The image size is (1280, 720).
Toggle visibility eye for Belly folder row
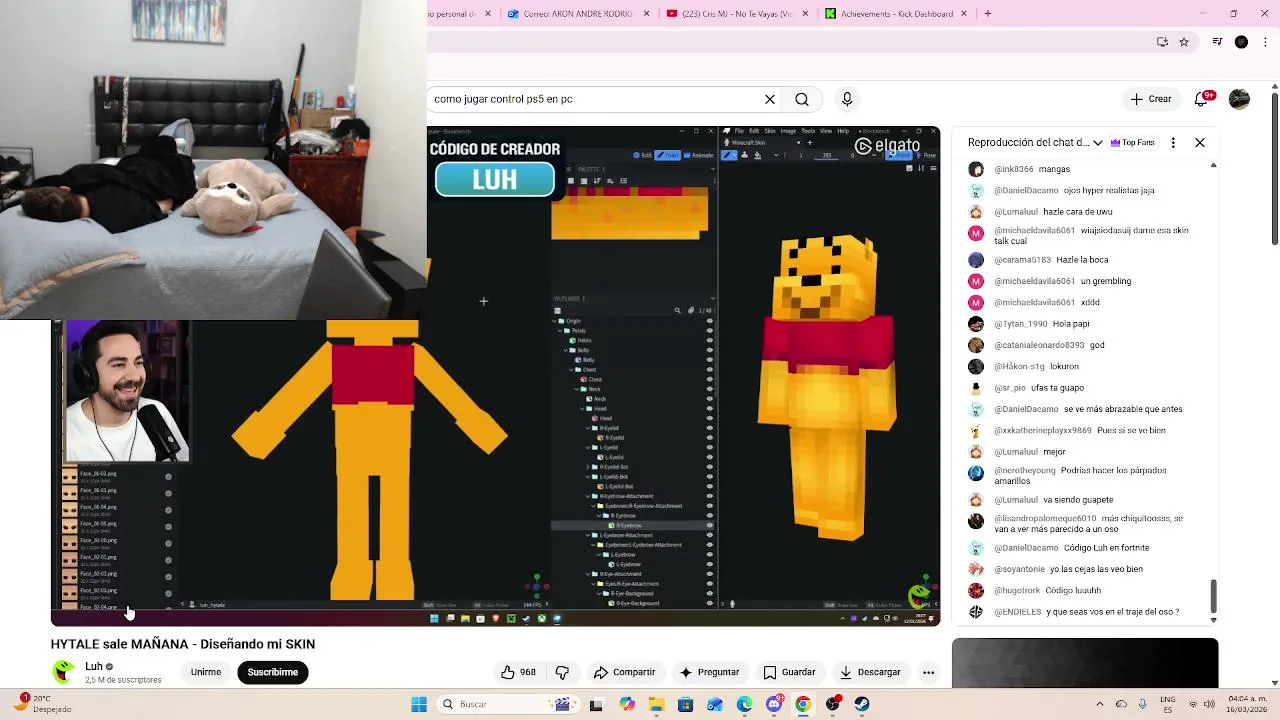click(x=710, y=350)
